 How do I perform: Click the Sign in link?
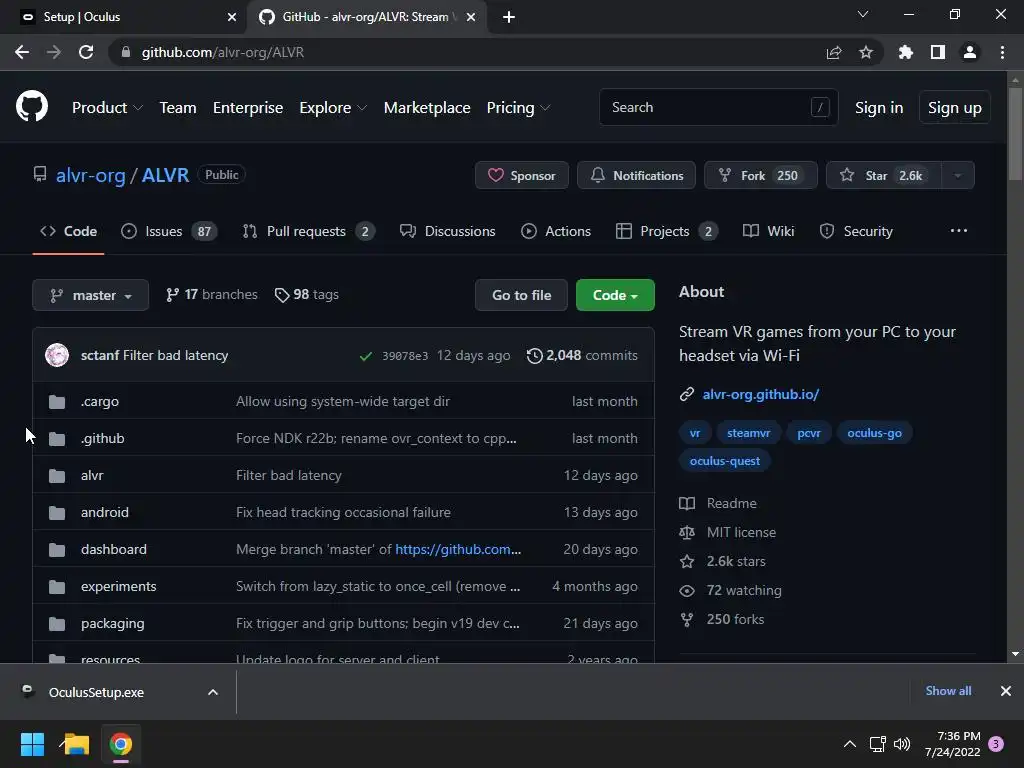879,108
